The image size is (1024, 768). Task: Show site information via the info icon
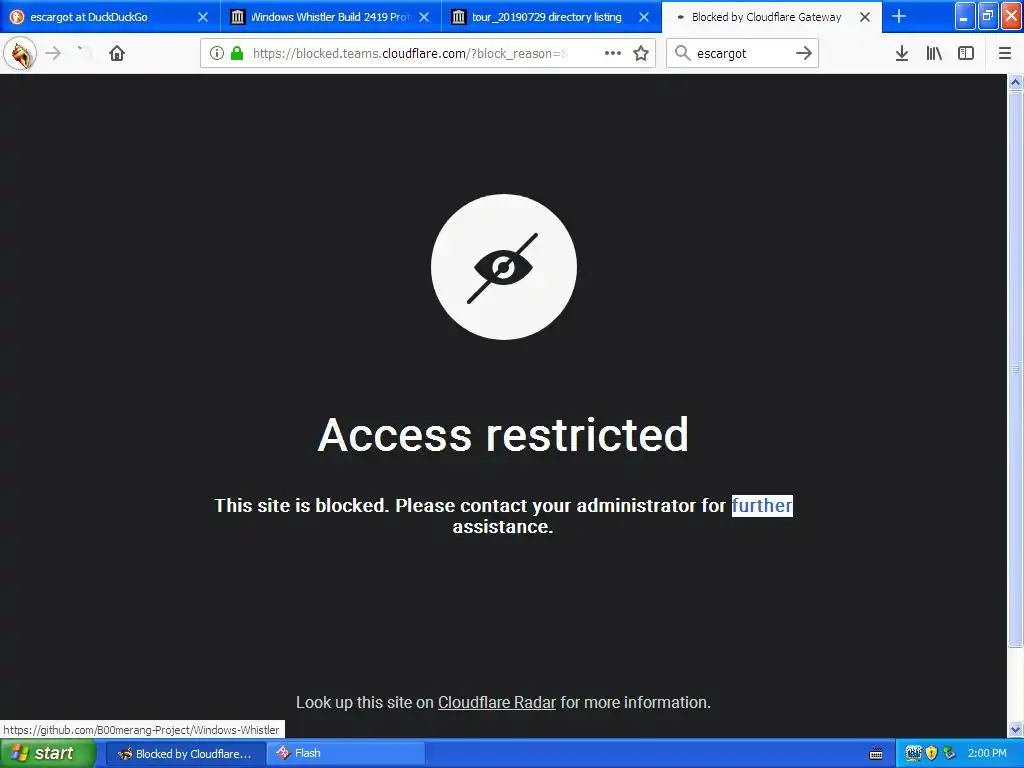pyautogui.click(x=217, y=54)
